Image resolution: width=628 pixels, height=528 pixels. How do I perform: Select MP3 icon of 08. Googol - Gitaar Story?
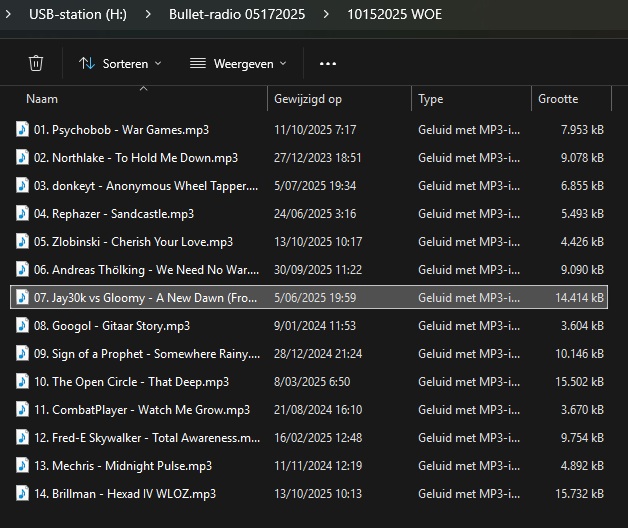[x=22, y=326]
